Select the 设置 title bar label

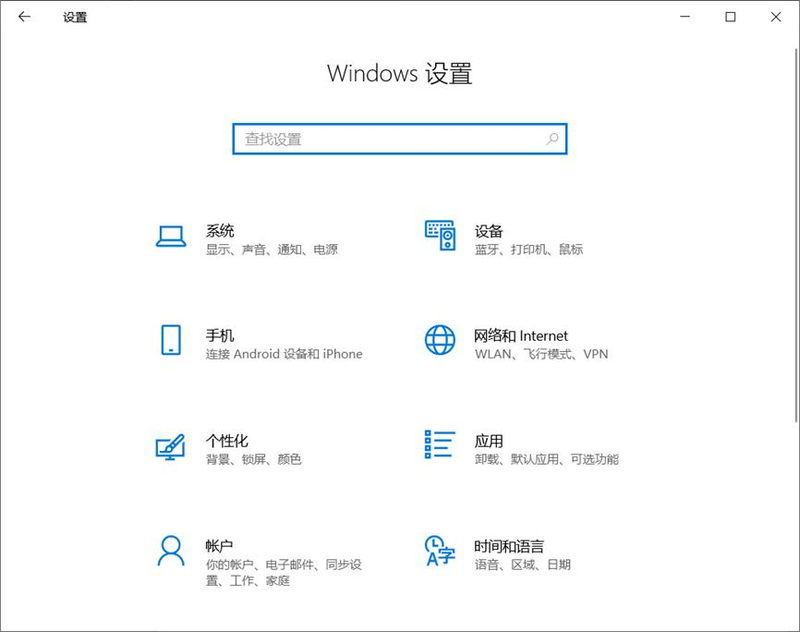pyautogui.click(x=74, y=17)
